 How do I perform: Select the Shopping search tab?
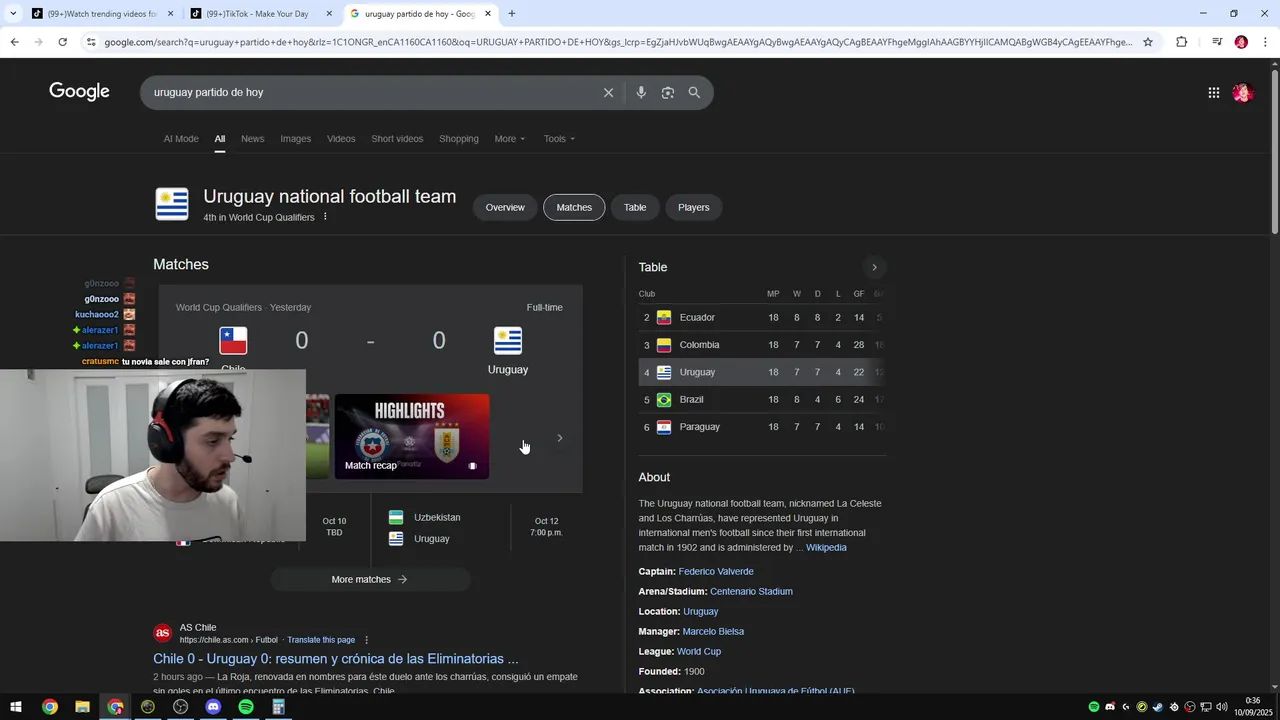click(459, 139)
